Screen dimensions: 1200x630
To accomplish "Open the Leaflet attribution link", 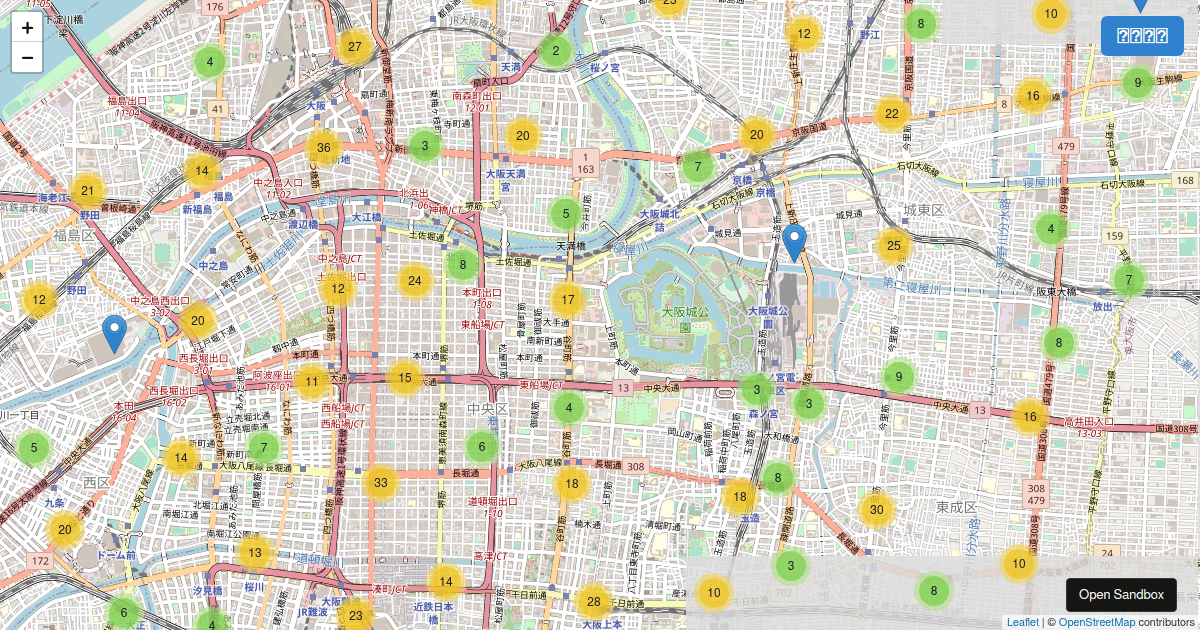I will (x=1022, y=622).
